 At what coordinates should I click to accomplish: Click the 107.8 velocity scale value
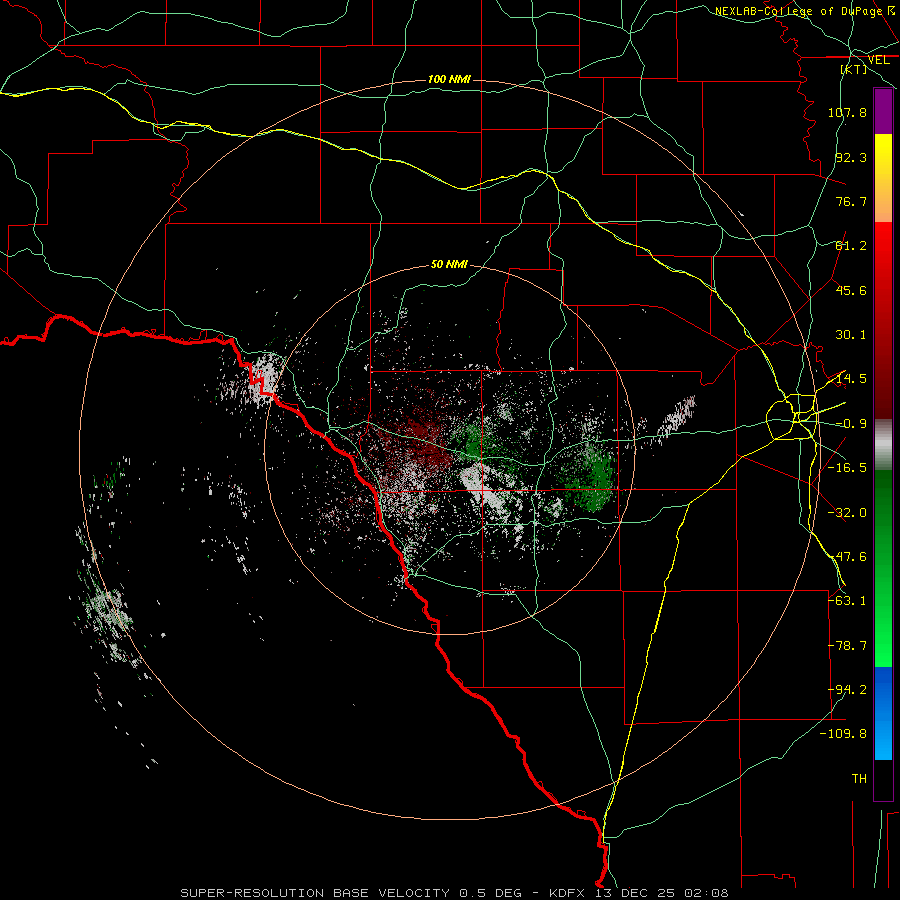pyautogui.click(x=847, y=112)
